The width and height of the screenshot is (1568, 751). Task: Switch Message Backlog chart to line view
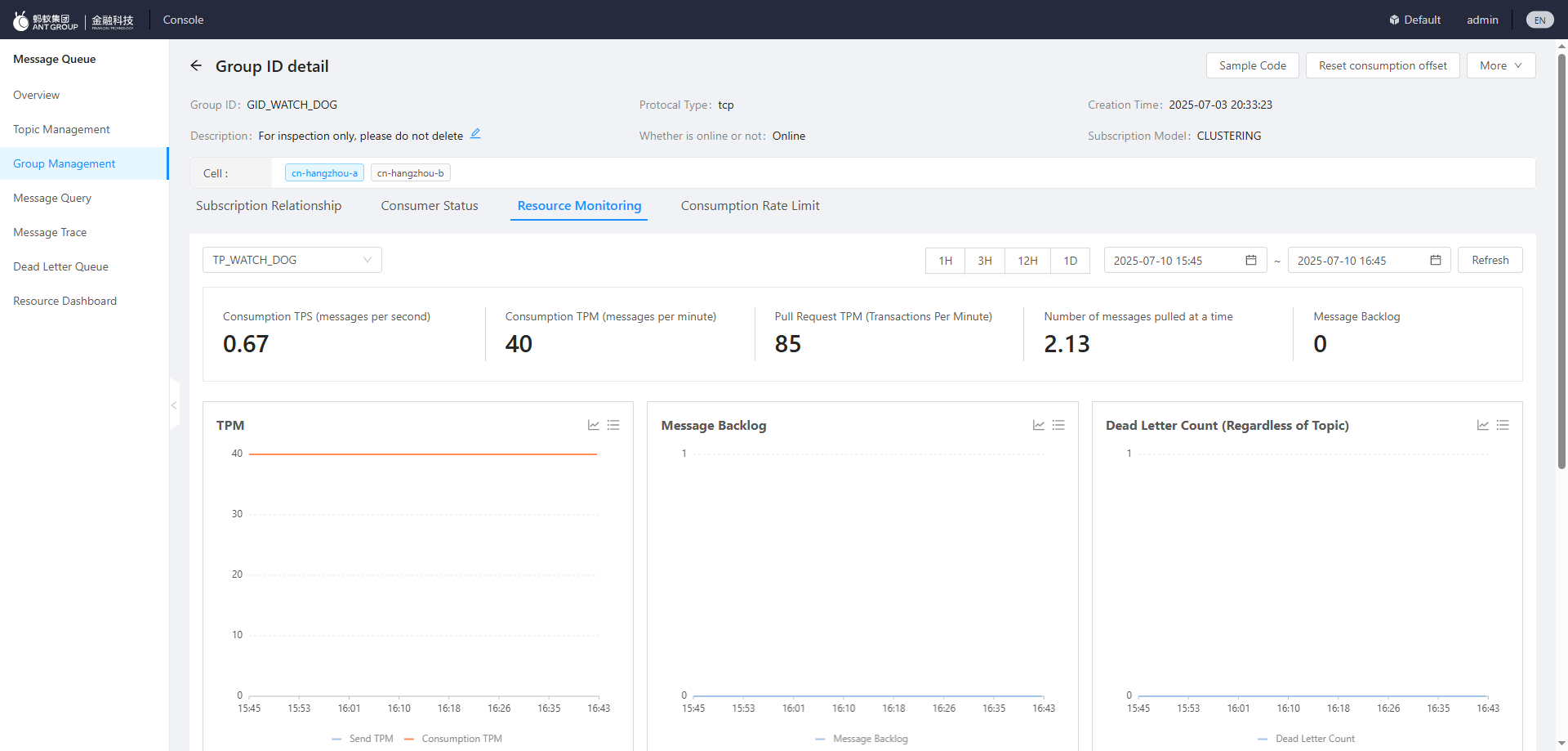coord(1039,425)
